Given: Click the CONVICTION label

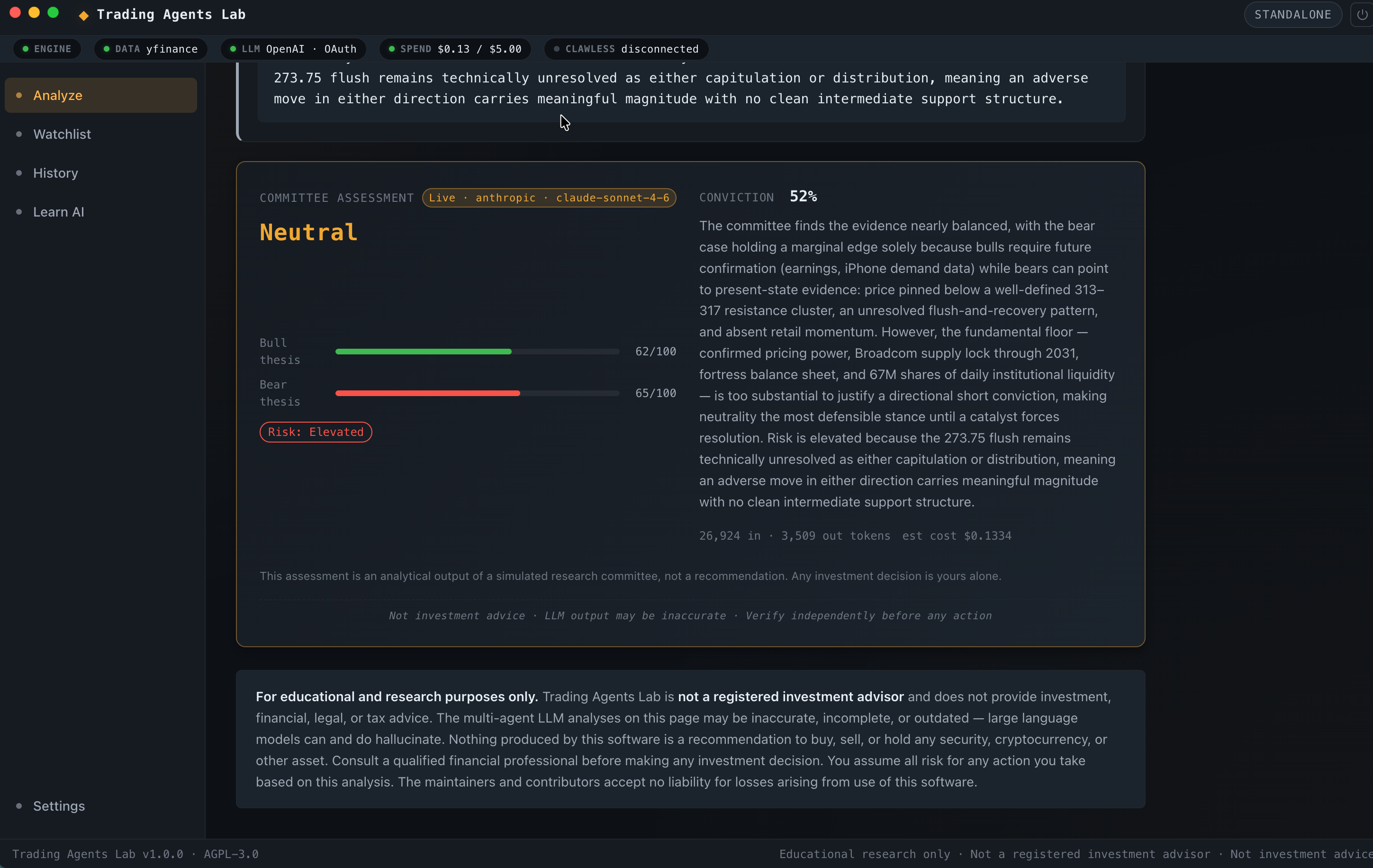Looking at the screenshot, I should (737, 197).
